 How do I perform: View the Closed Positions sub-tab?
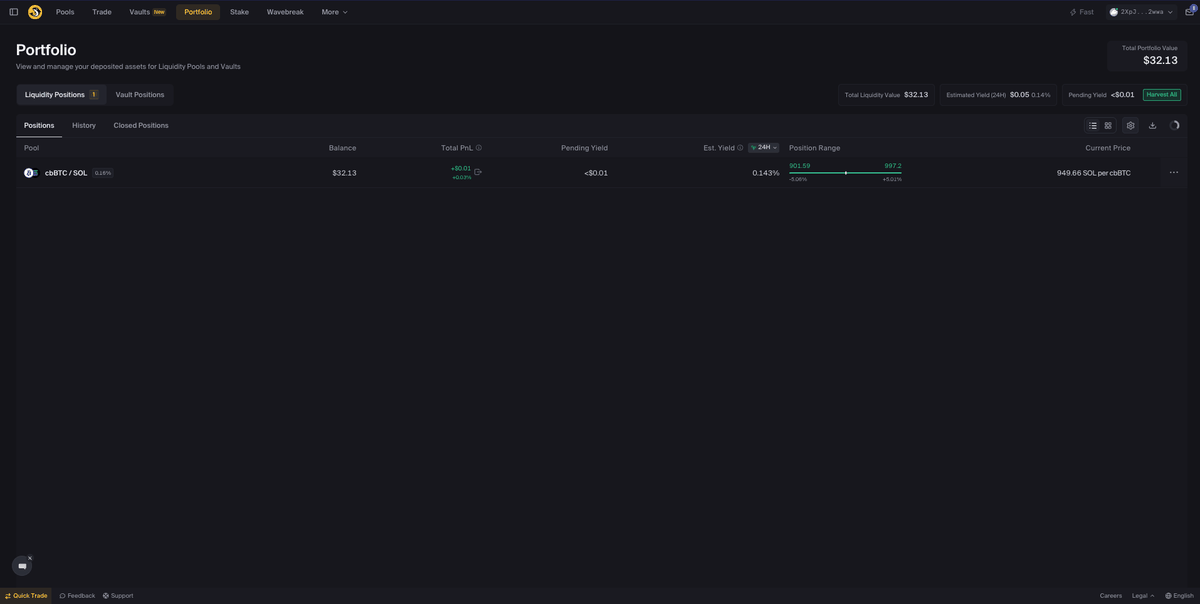(x=141, y=126)
